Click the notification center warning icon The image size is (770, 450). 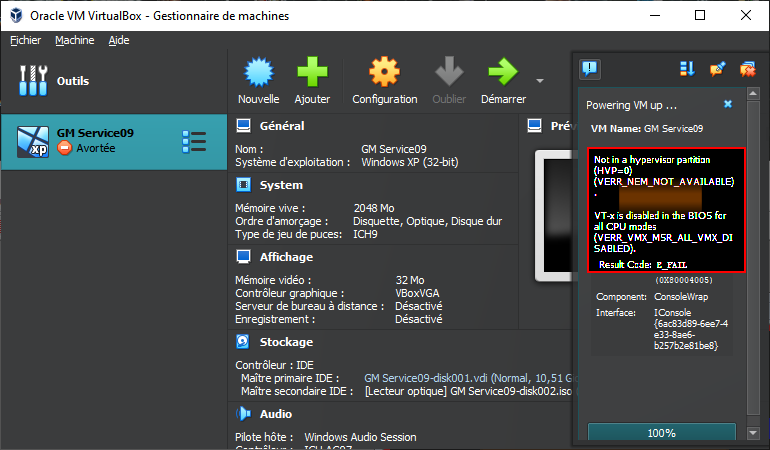pos(589,69)
